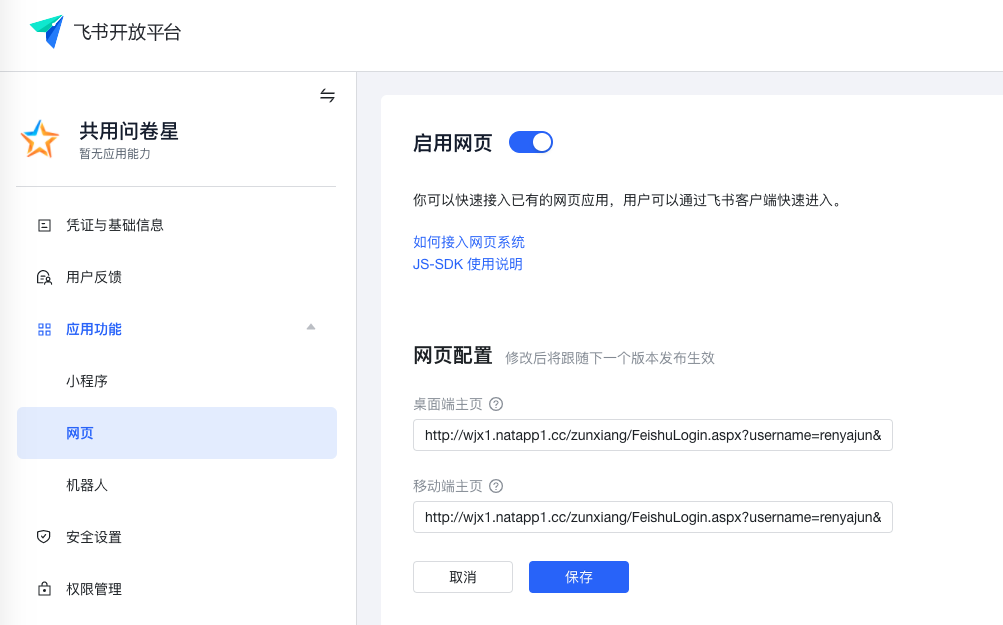Click the 用户反馈 headset icon
The width and height of the screenshot is (1003, 625).
pos(44,277)
